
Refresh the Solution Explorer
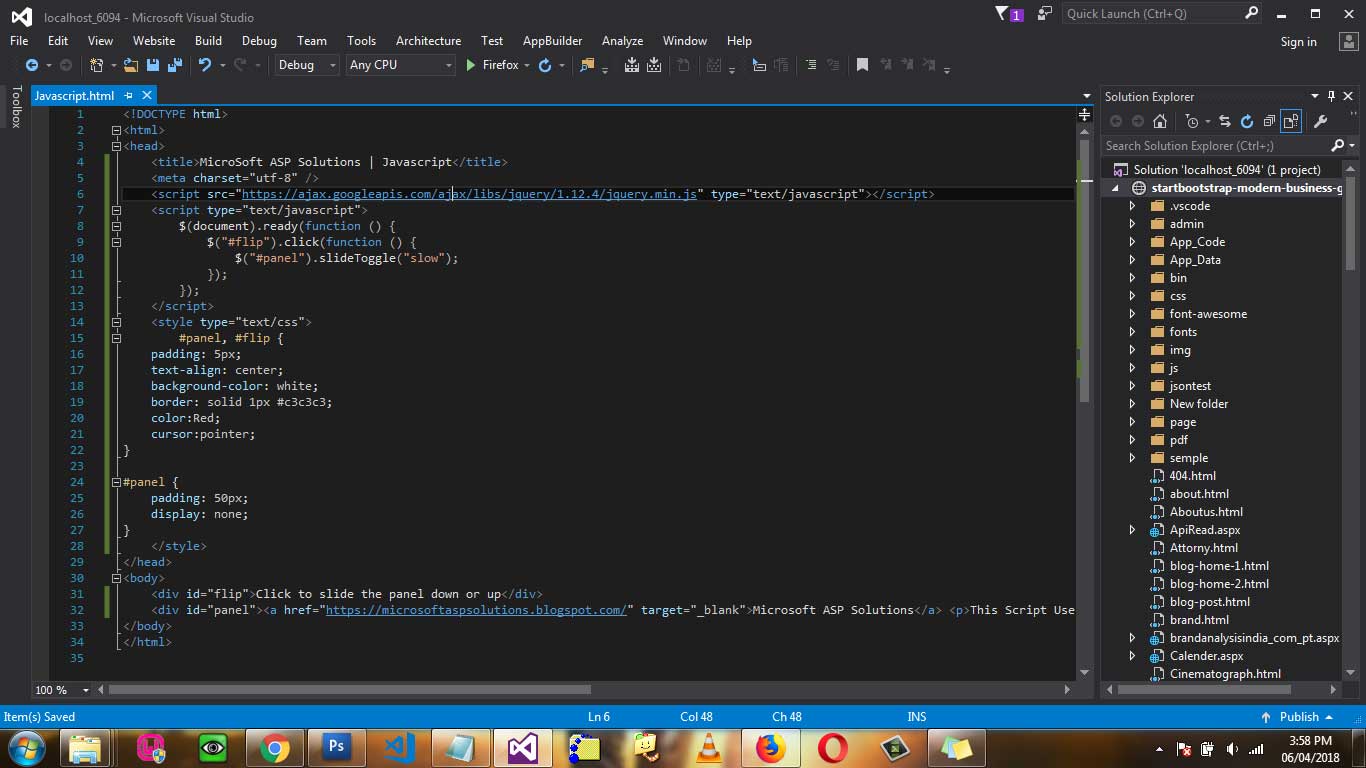(x=1246, y=121)
